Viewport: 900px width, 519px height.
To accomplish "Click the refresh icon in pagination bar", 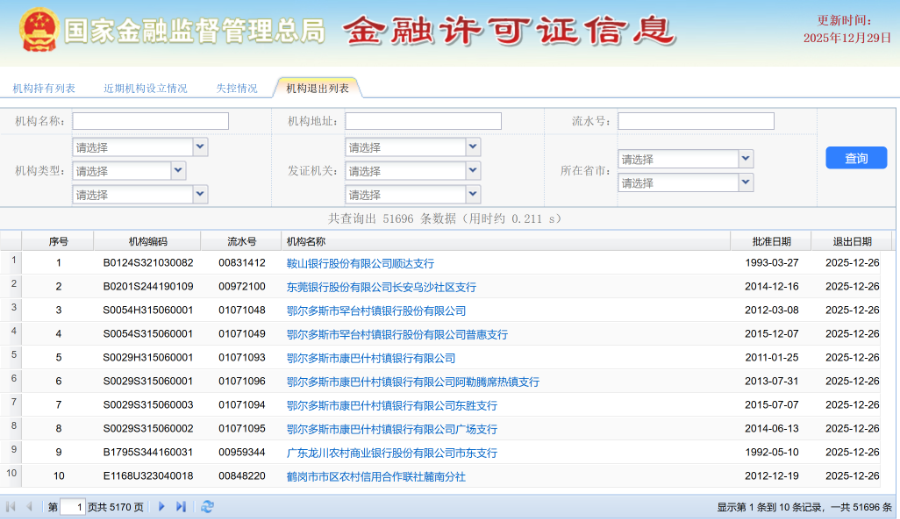I will click(207, 507).
